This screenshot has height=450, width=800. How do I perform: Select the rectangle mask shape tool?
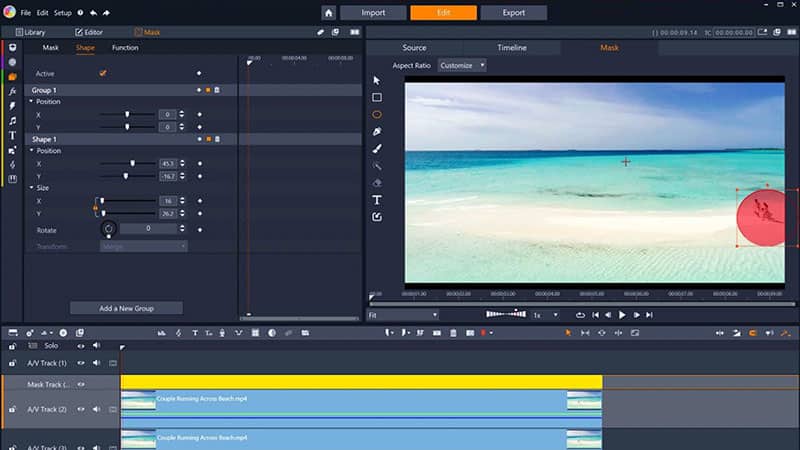(377, 97)
